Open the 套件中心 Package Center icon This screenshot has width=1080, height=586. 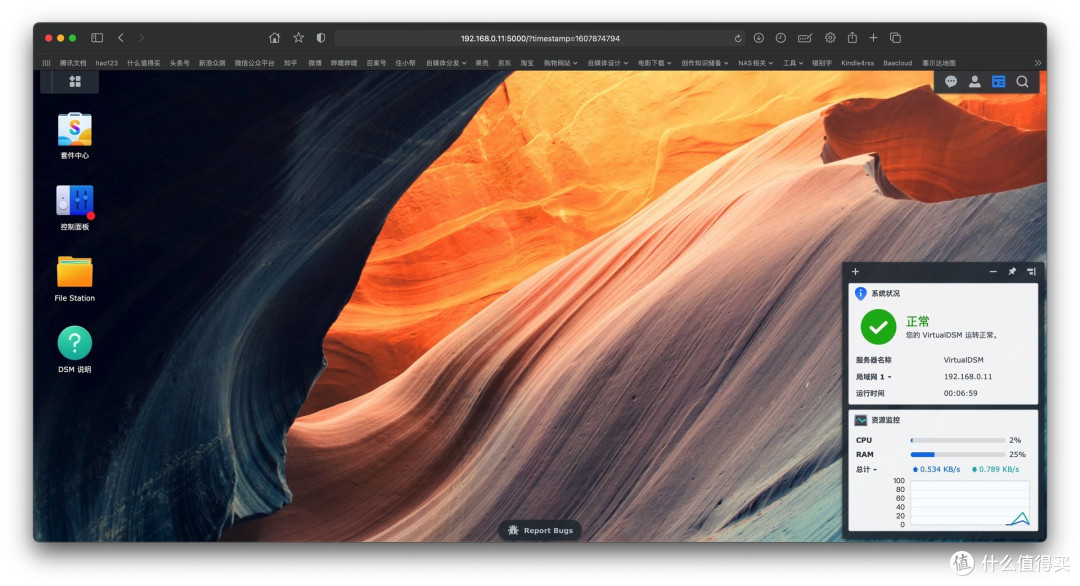coord(74,130)
